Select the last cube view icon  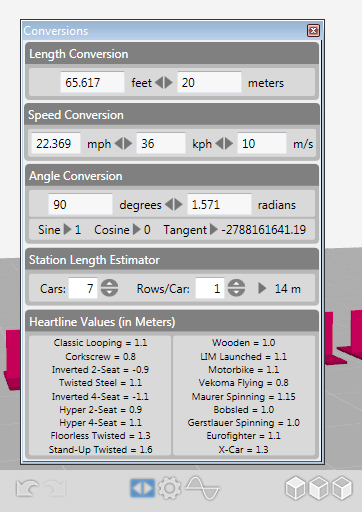pyautogui.click(x=342, y=488)
